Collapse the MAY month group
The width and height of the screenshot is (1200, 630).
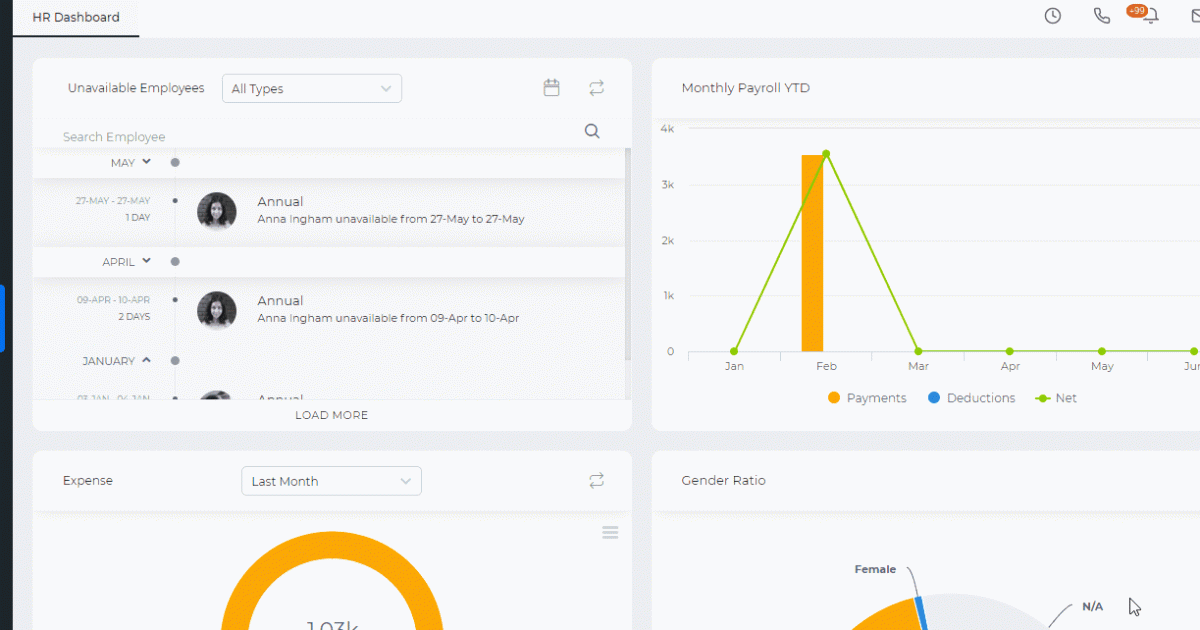click(x=146, y=161)
